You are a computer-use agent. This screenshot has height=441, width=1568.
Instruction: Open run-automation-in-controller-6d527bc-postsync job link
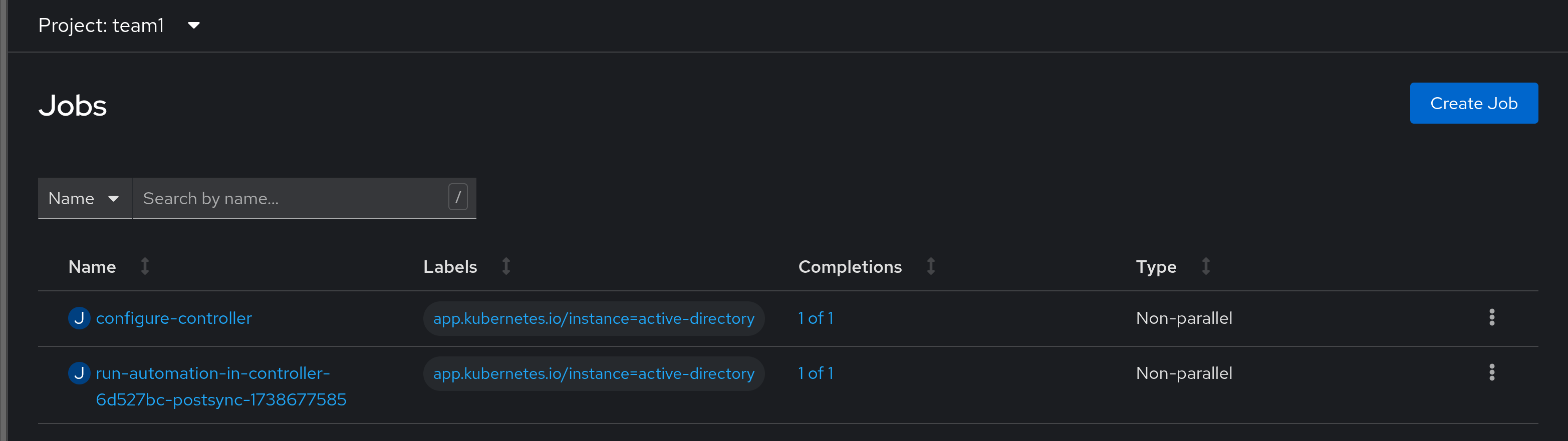[x=221, y=386]
